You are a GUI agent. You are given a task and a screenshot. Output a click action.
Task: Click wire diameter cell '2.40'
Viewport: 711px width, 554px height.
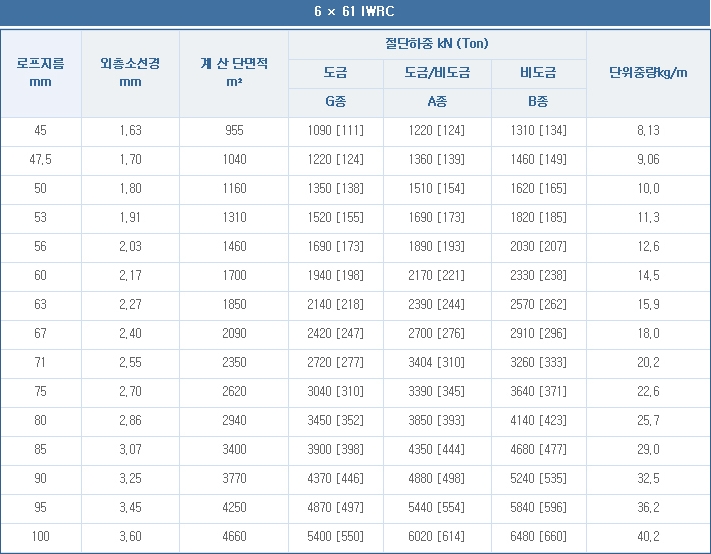(130, 333)
